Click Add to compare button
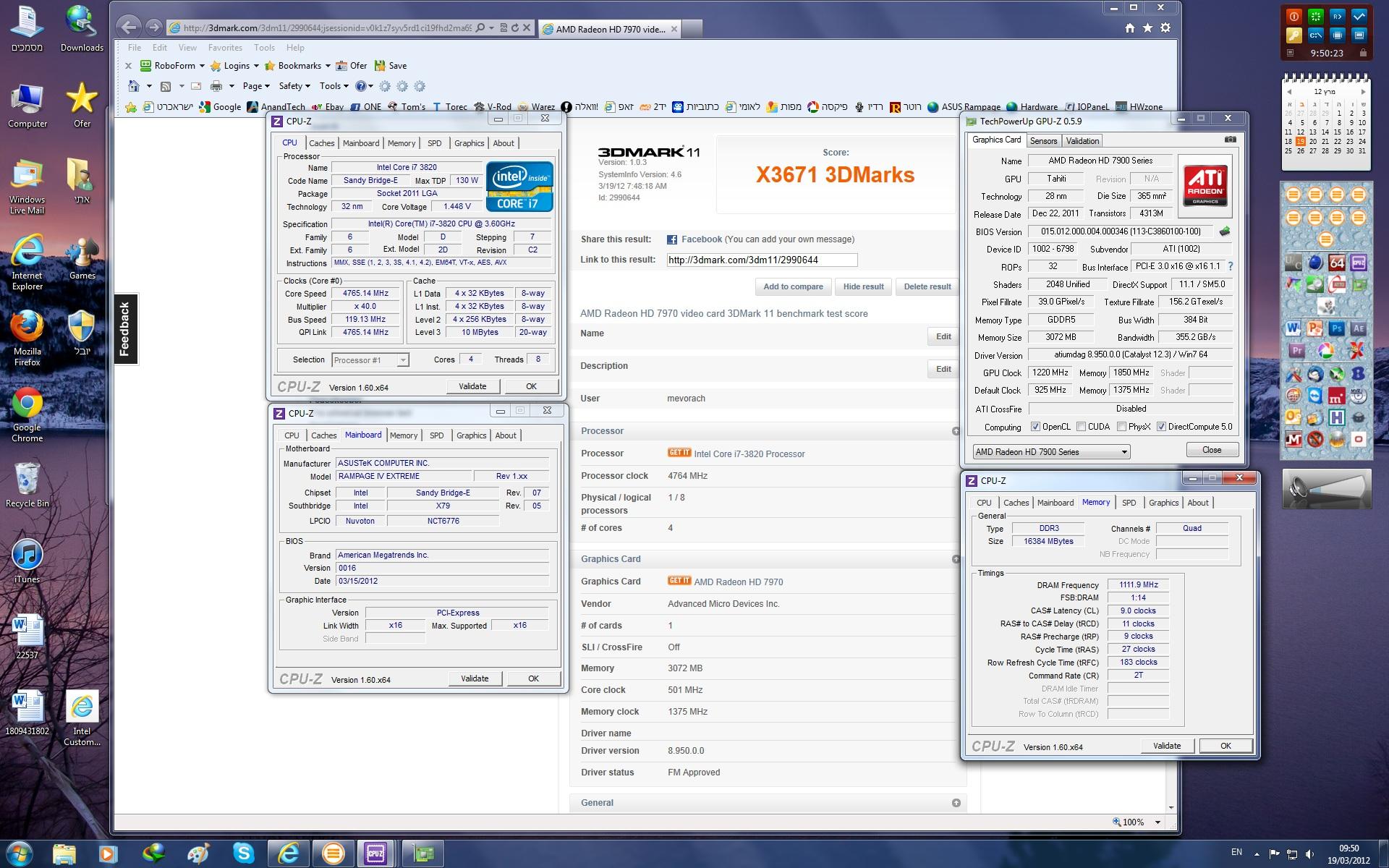 pyautogui.click(x=793, y=286)
